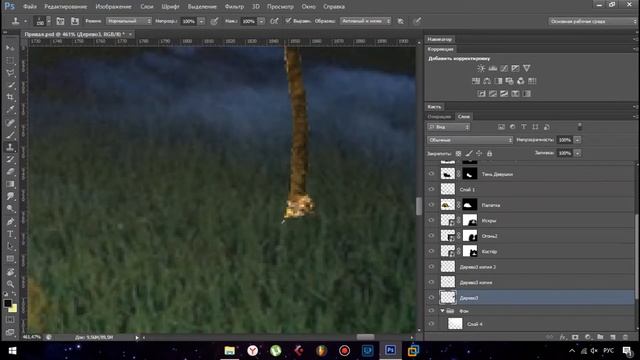
Task: Open File Explorer from the taskbar
Action: 230,351
